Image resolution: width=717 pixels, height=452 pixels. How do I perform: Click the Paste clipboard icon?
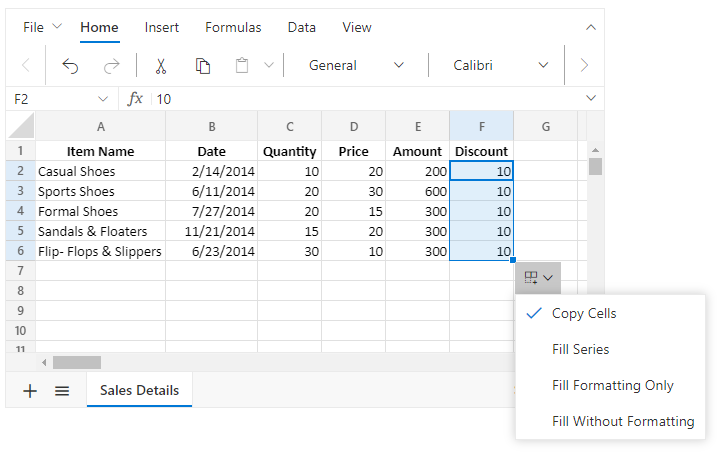click(242, 66)
